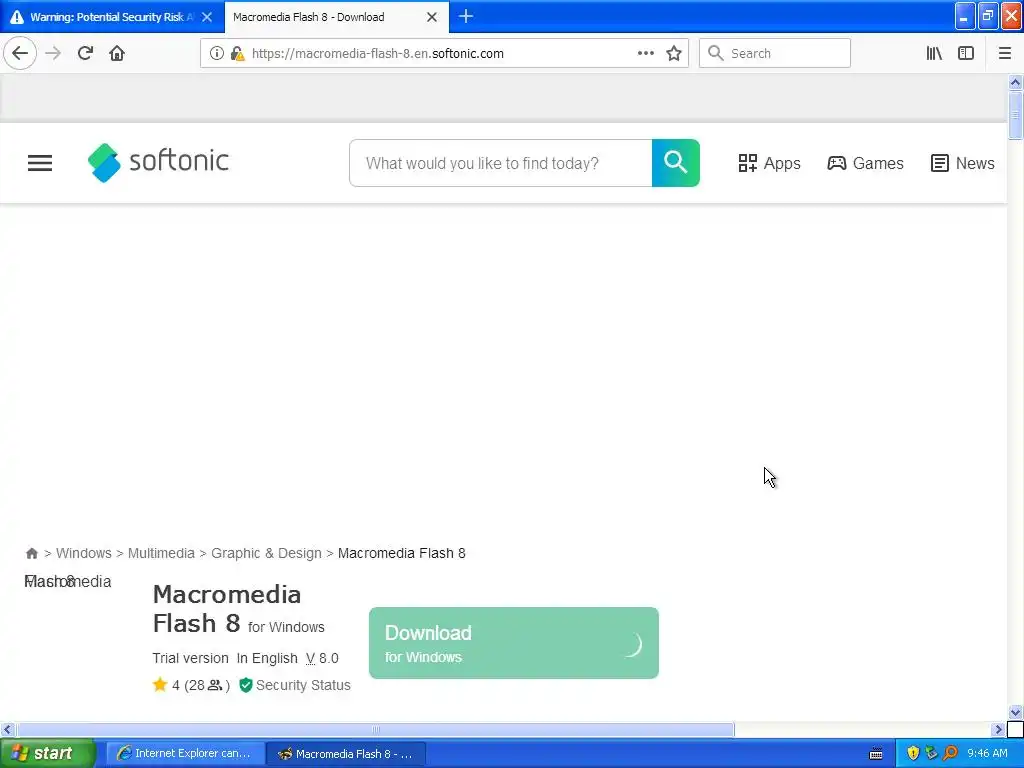Screen dimensions: 1024x768
Task: Click the Download for Windows button
Action: point(514,643)
